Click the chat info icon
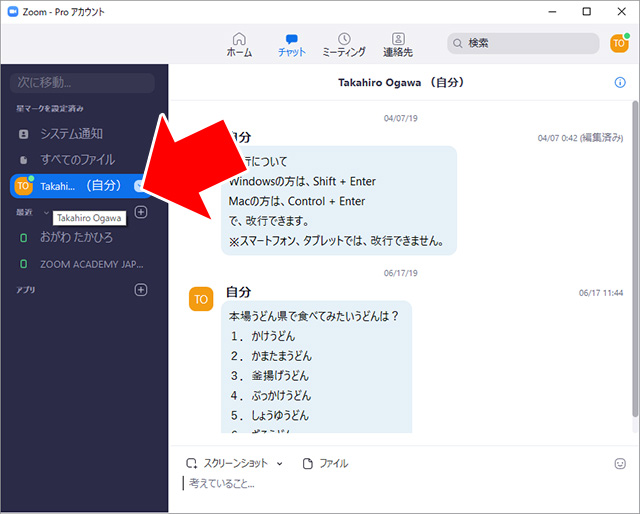 pyautogui.click(x=620, y=82)
